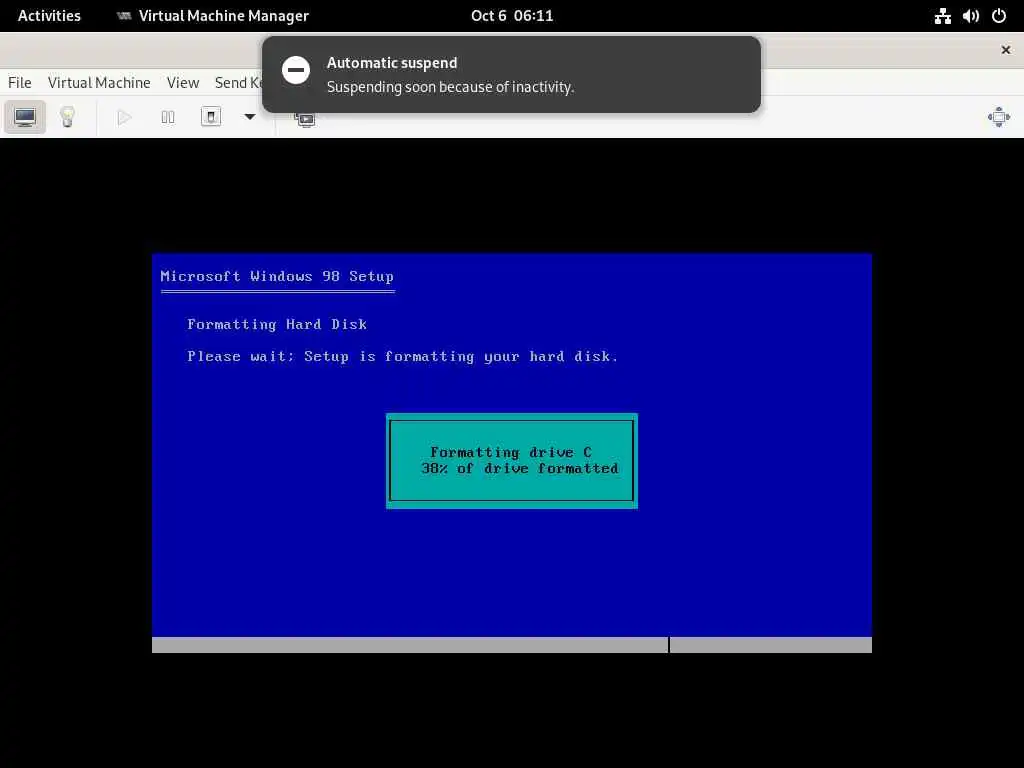This screenshot has height=768, width=1024.
Task: Show virtual hardware details lightbulb
Action: [x=67, y=118]
